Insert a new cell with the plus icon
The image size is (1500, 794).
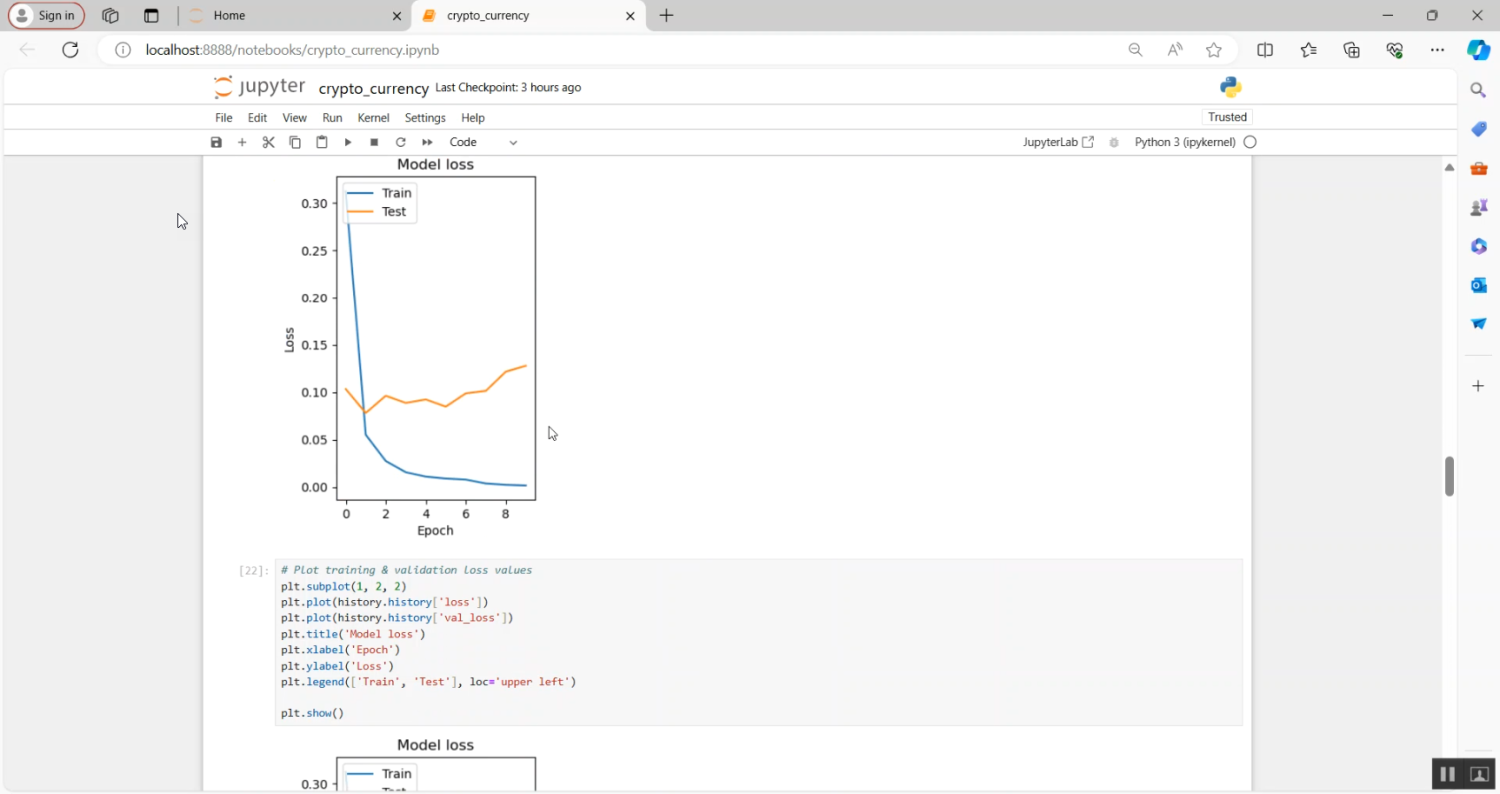pyautogui.click(x=242, y=142)
